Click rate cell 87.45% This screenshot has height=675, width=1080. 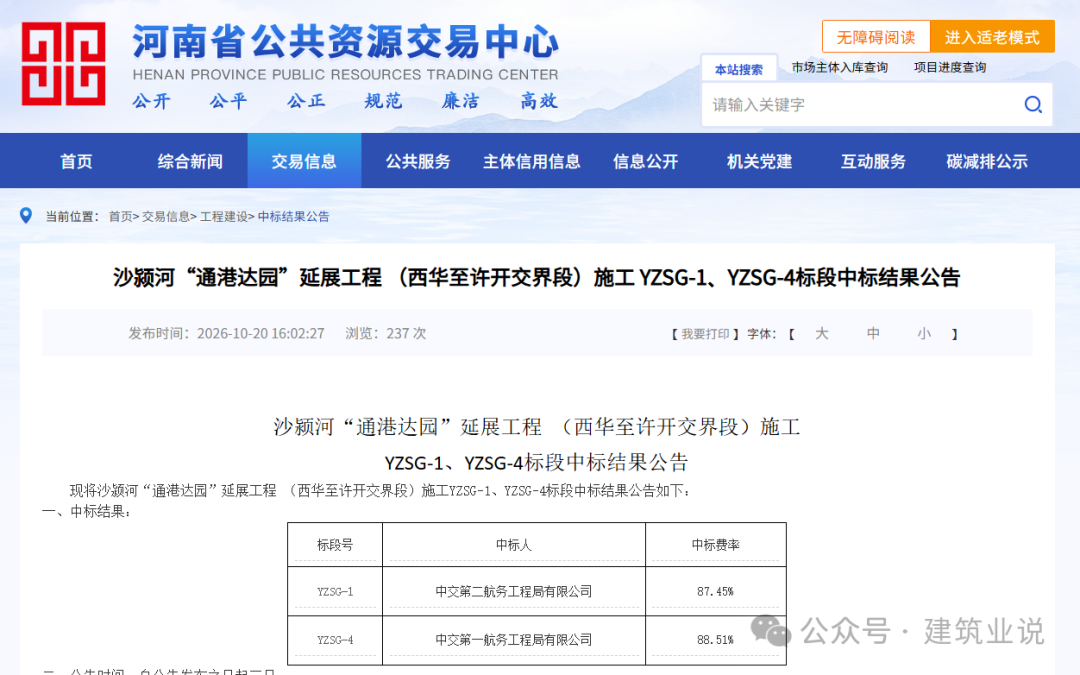[x=715, y=592]
